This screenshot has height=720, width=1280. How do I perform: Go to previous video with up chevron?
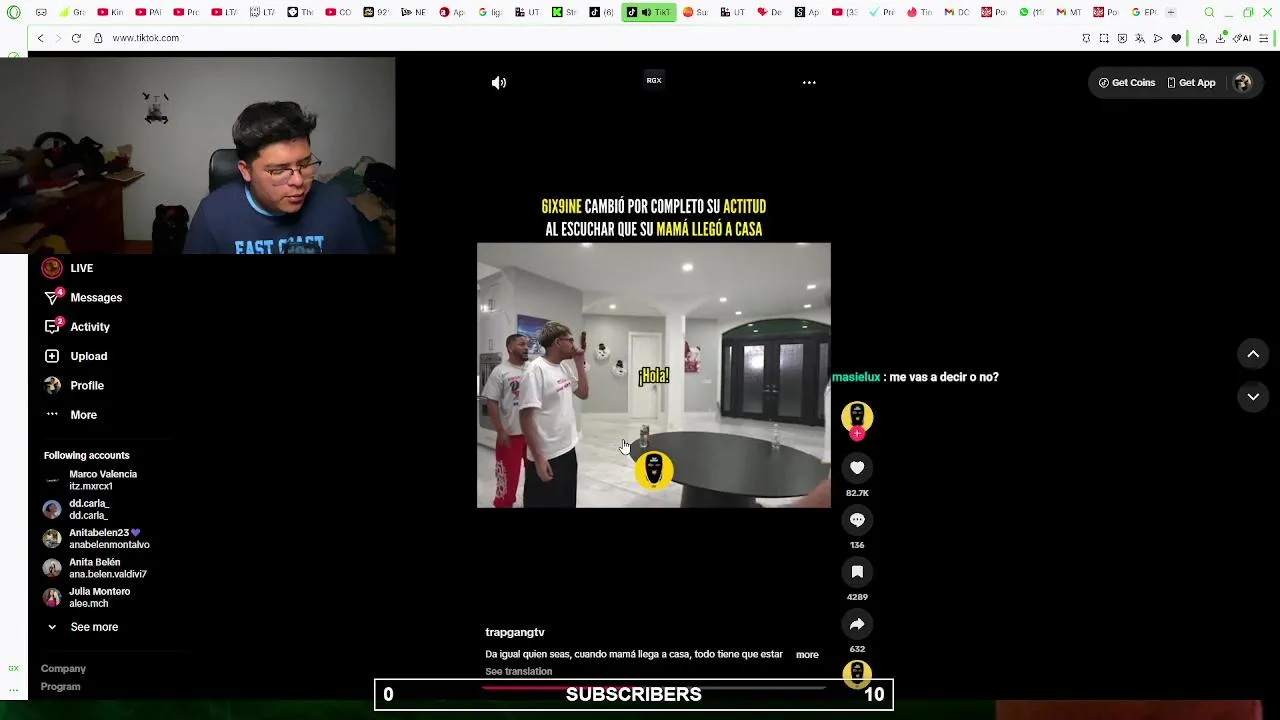(1253, 354)
